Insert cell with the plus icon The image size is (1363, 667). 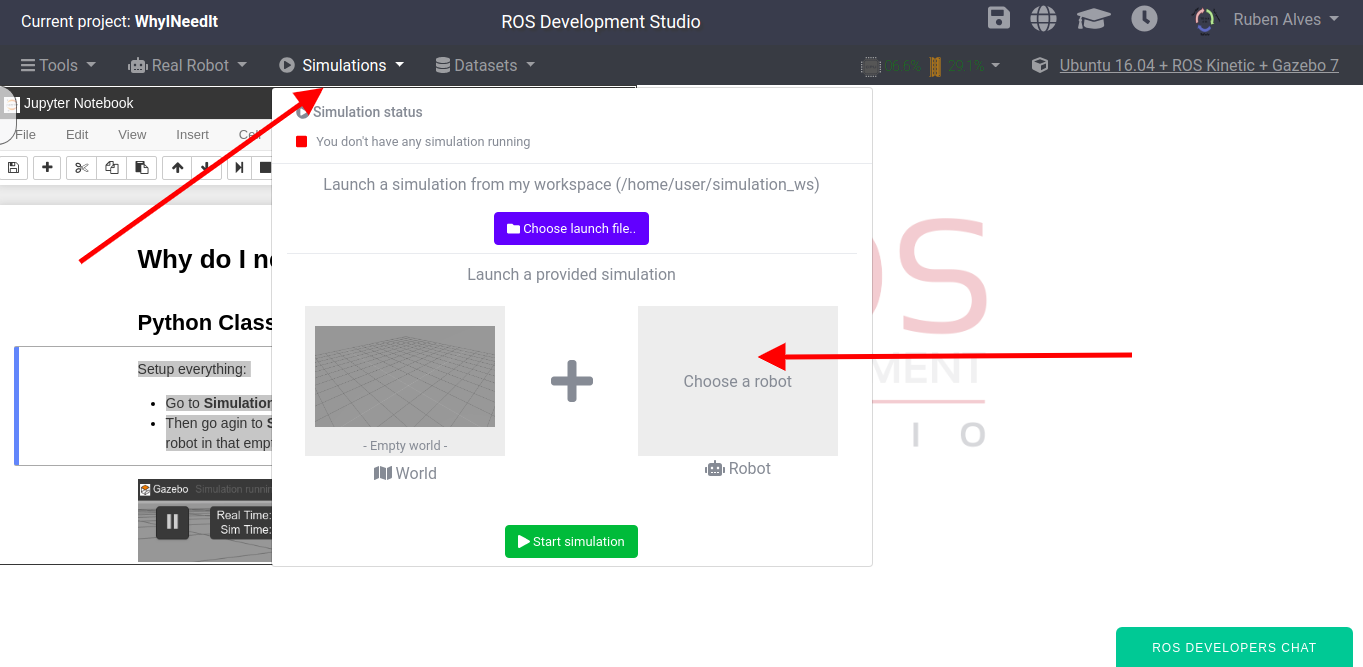tap(47, 168)
